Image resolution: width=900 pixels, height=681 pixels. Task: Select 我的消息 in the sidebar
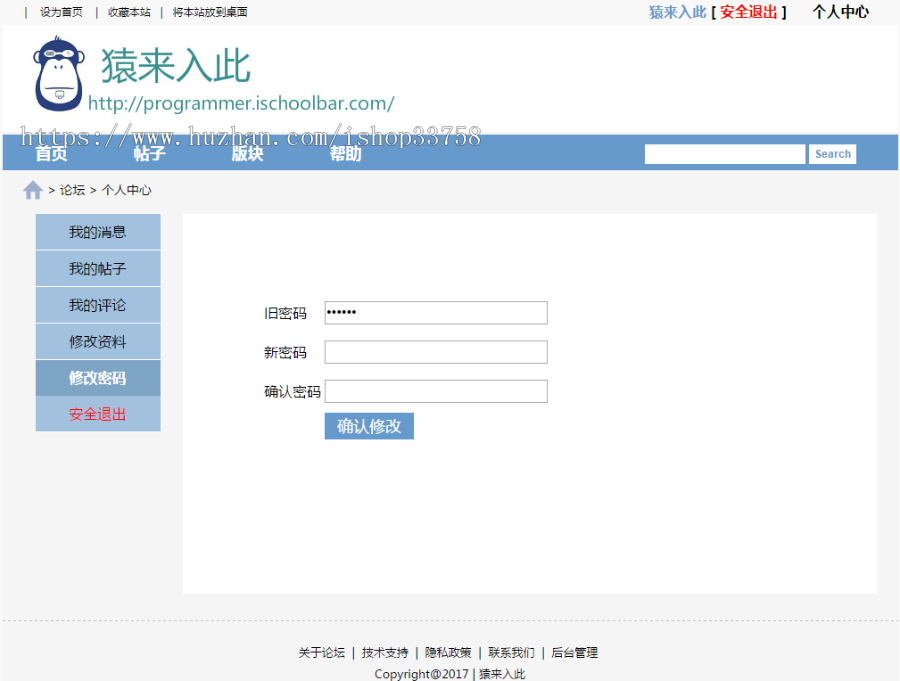tap(97, 231)
